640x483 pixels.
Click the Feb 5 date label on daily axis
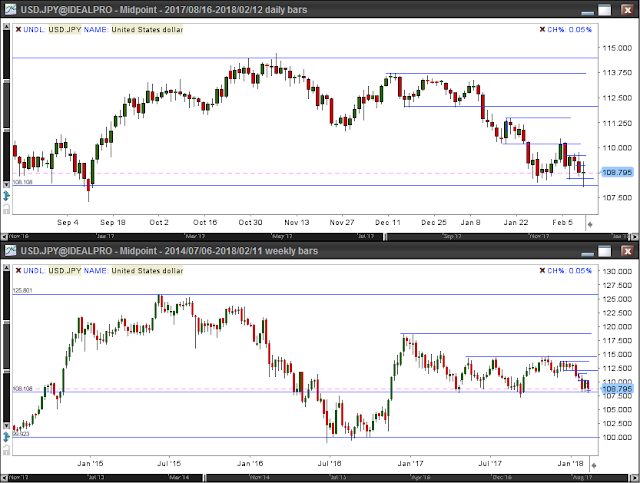coord(562,222)
